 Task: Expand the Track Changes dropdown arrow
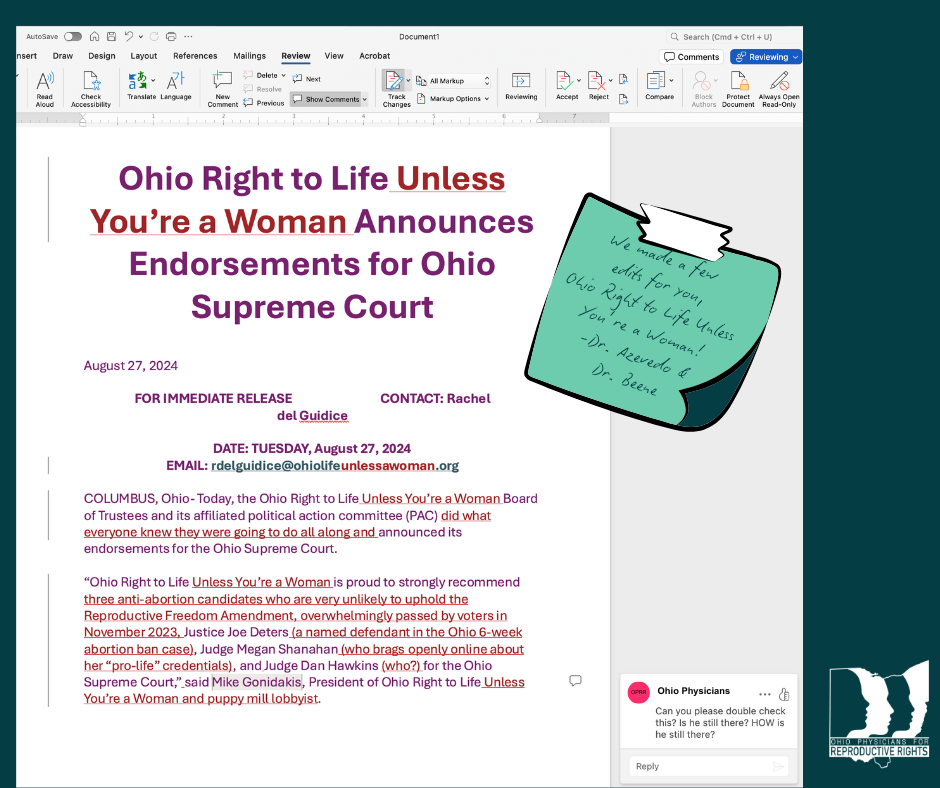pos(409,80)
